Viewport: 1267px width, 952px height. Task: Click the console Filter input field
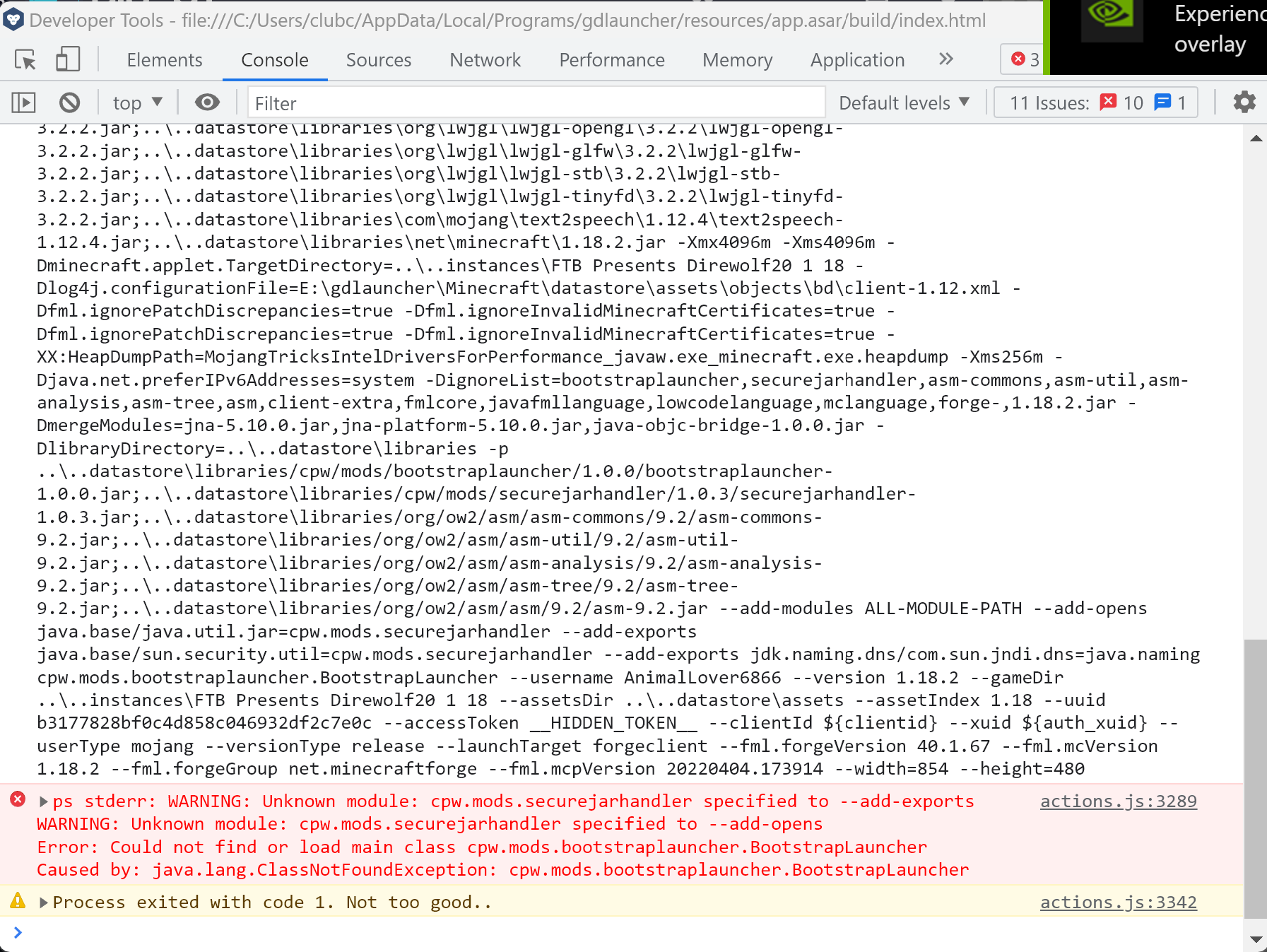[537, 102]
